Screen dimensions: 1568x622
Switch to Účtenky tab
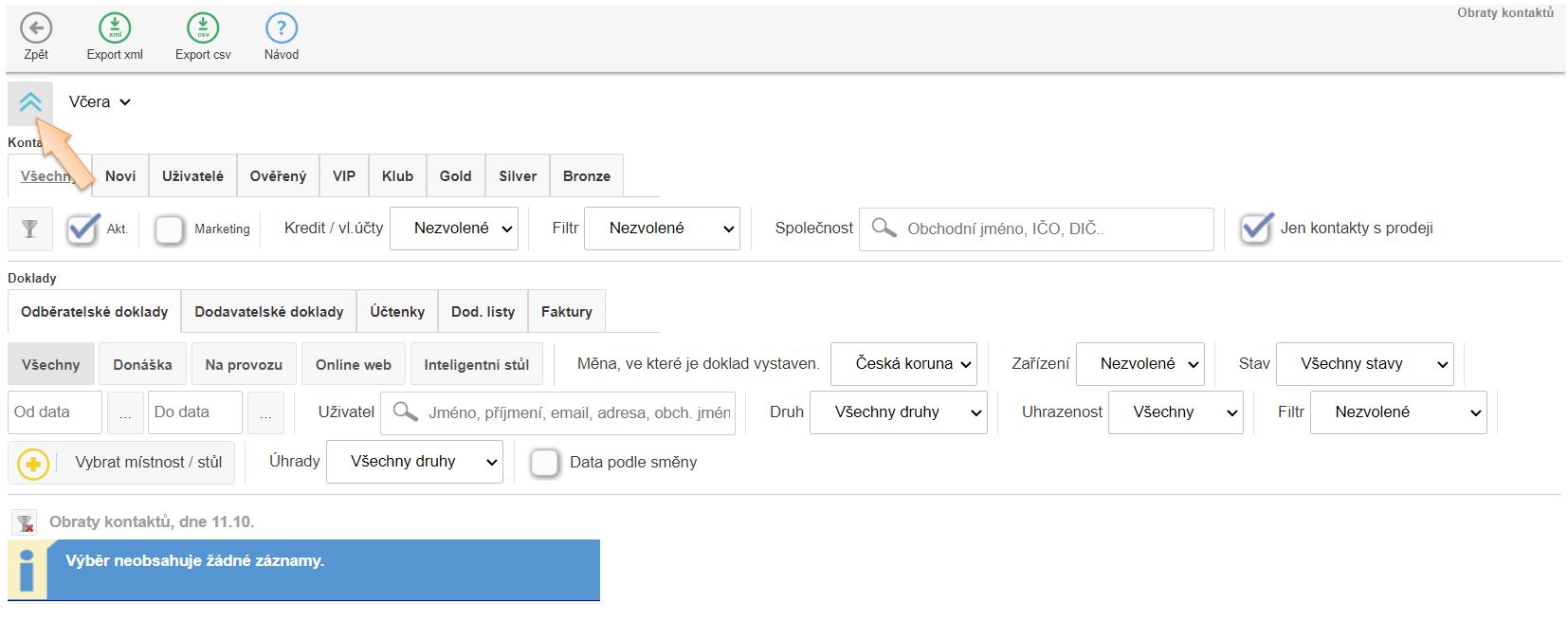point(397,312)
